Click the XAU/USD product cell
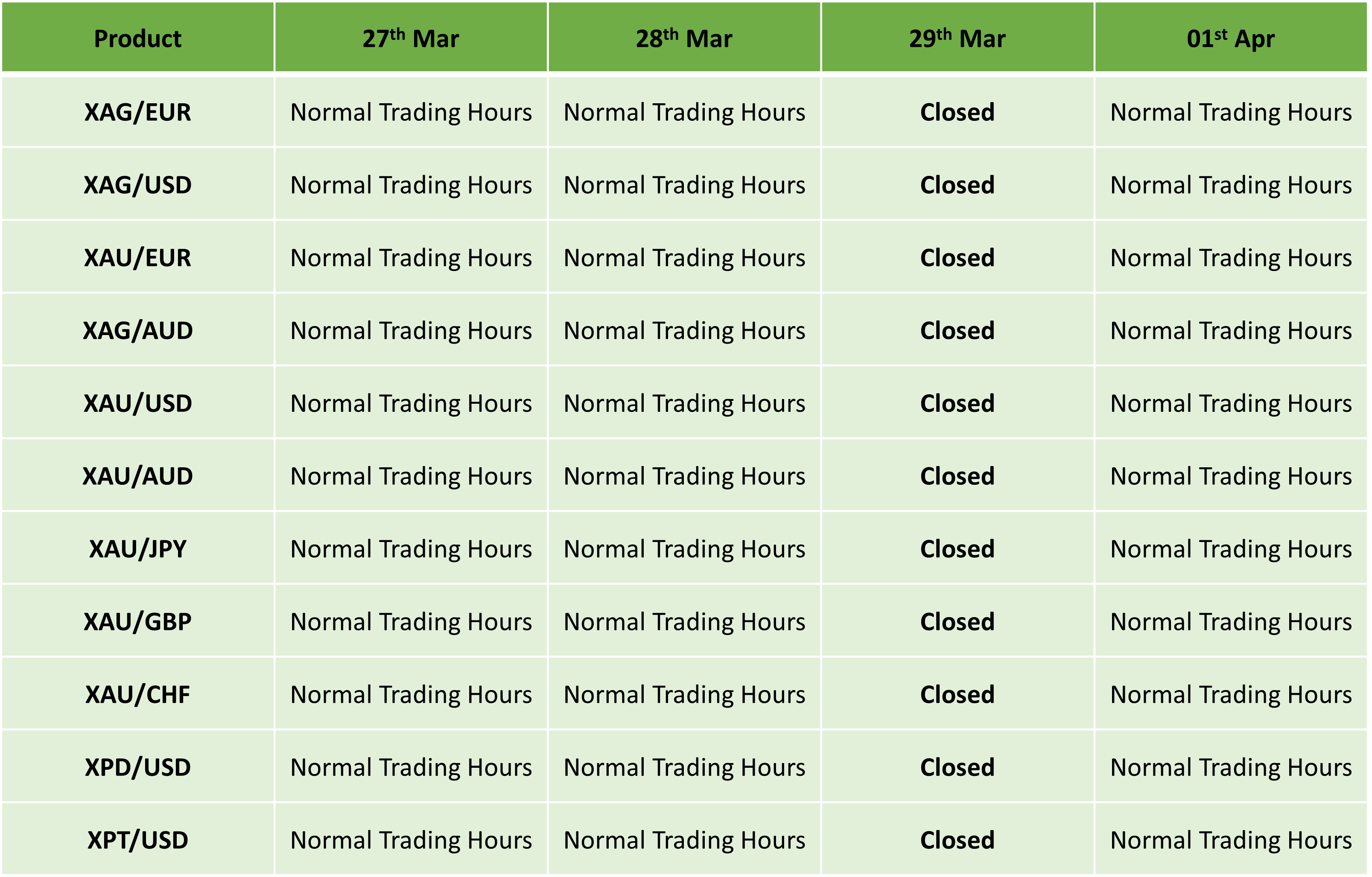The image size is (1372, 877). (137, 403)
